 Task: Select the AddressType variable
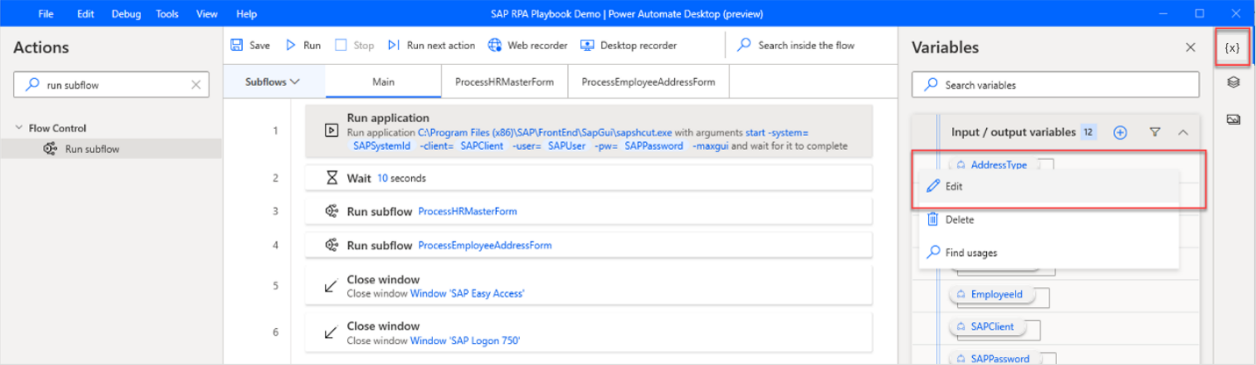pos(991,164)
